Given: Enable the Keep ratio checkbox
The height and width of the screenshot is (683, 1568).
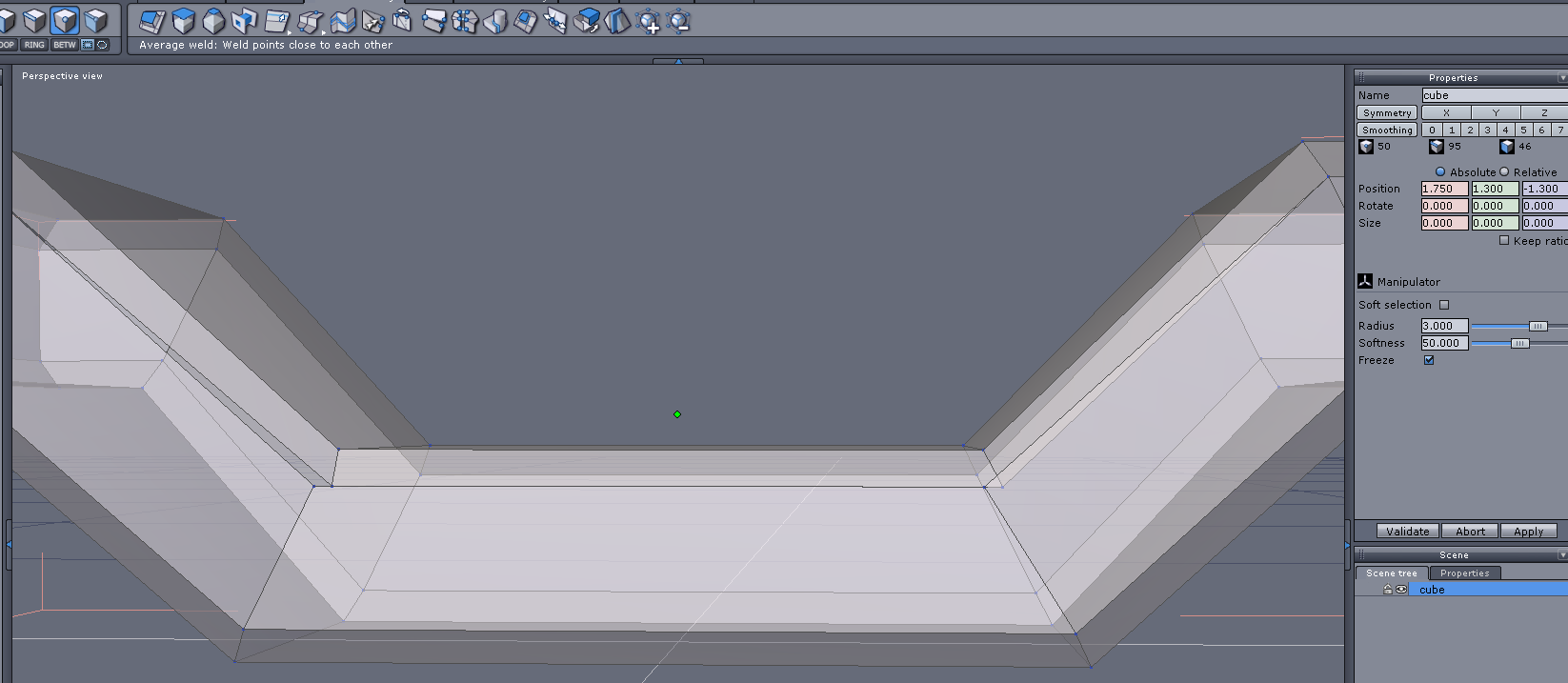Looking at the screenshot, I should tap(1504, 240).
